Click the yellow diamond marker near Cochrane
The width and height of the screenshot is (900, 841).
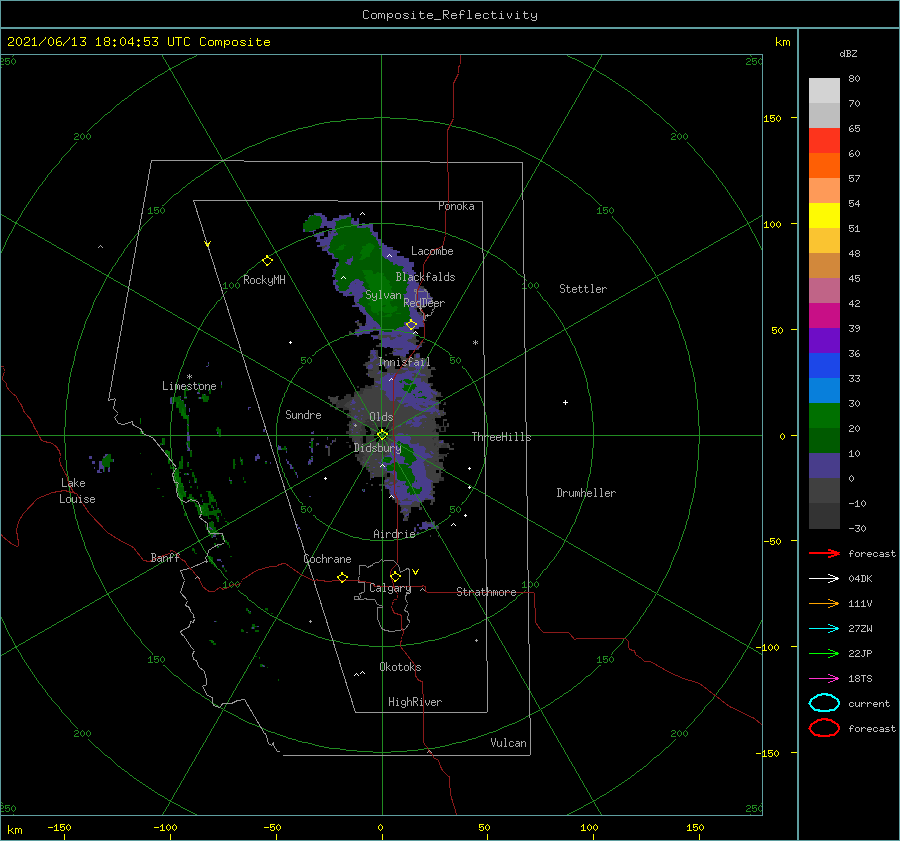pos(342,577)
